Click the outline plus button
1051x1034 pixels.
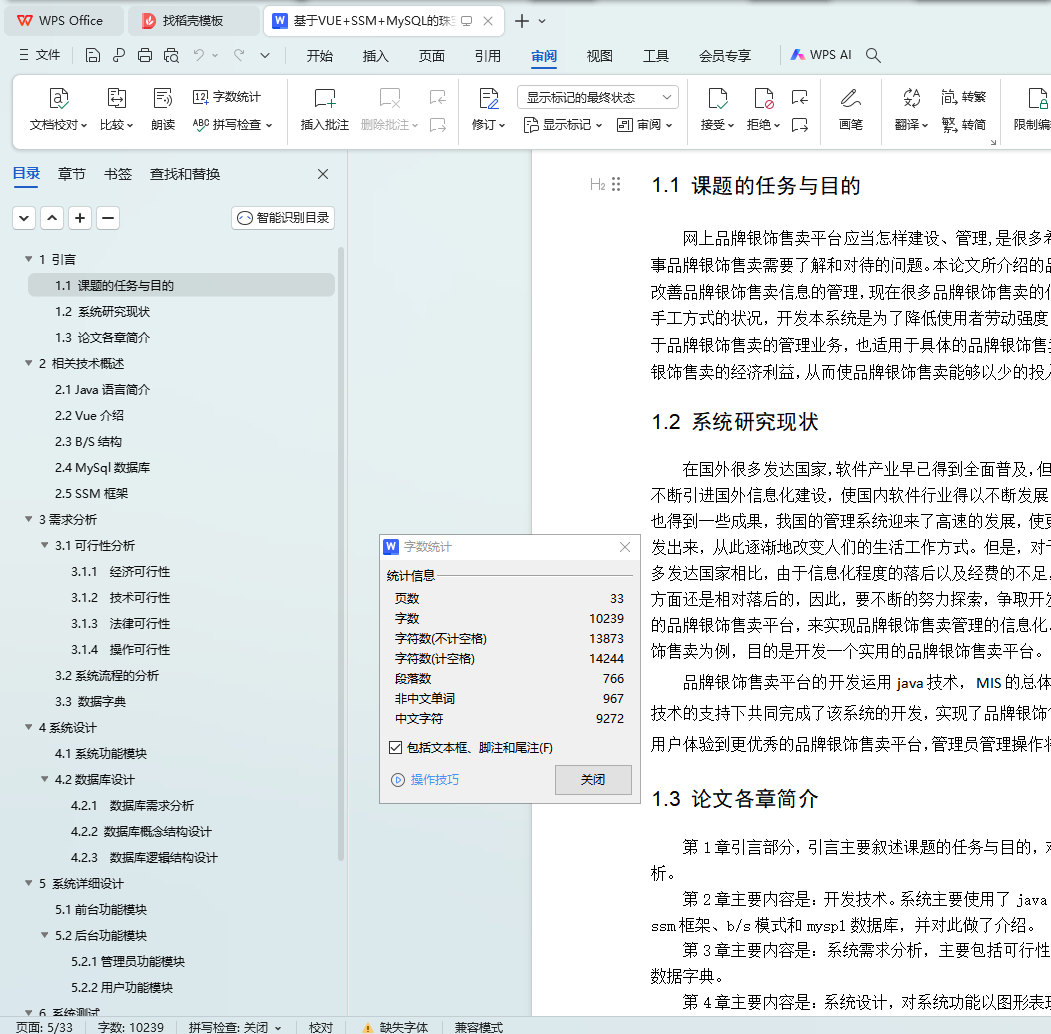[80, 218]
